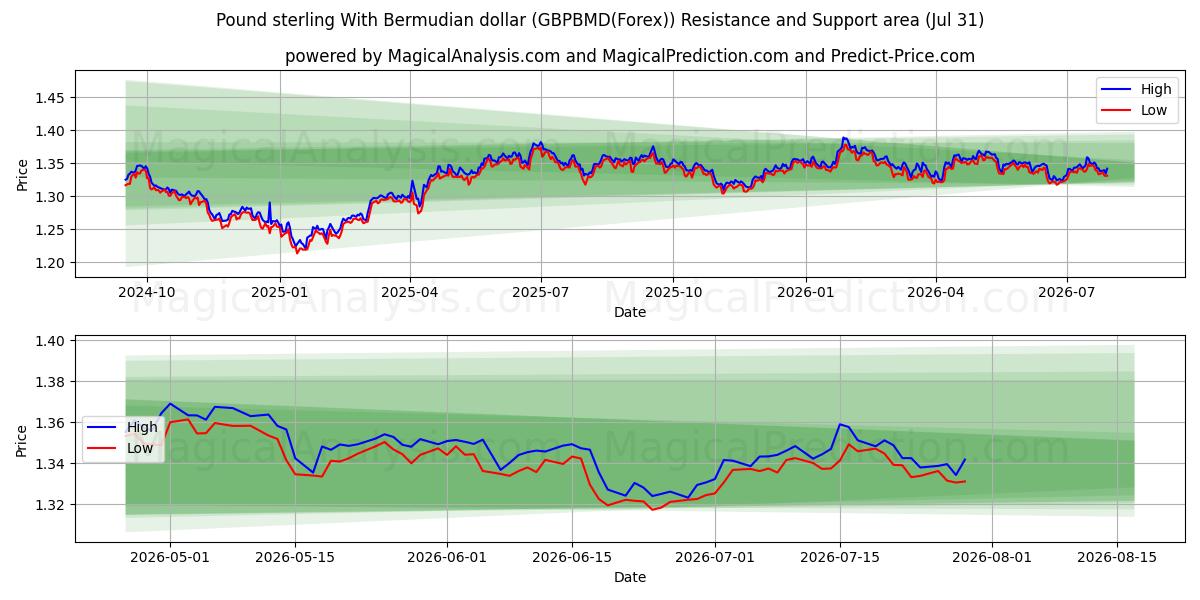Click the '2025-10' x-axis label

(673, 293)
